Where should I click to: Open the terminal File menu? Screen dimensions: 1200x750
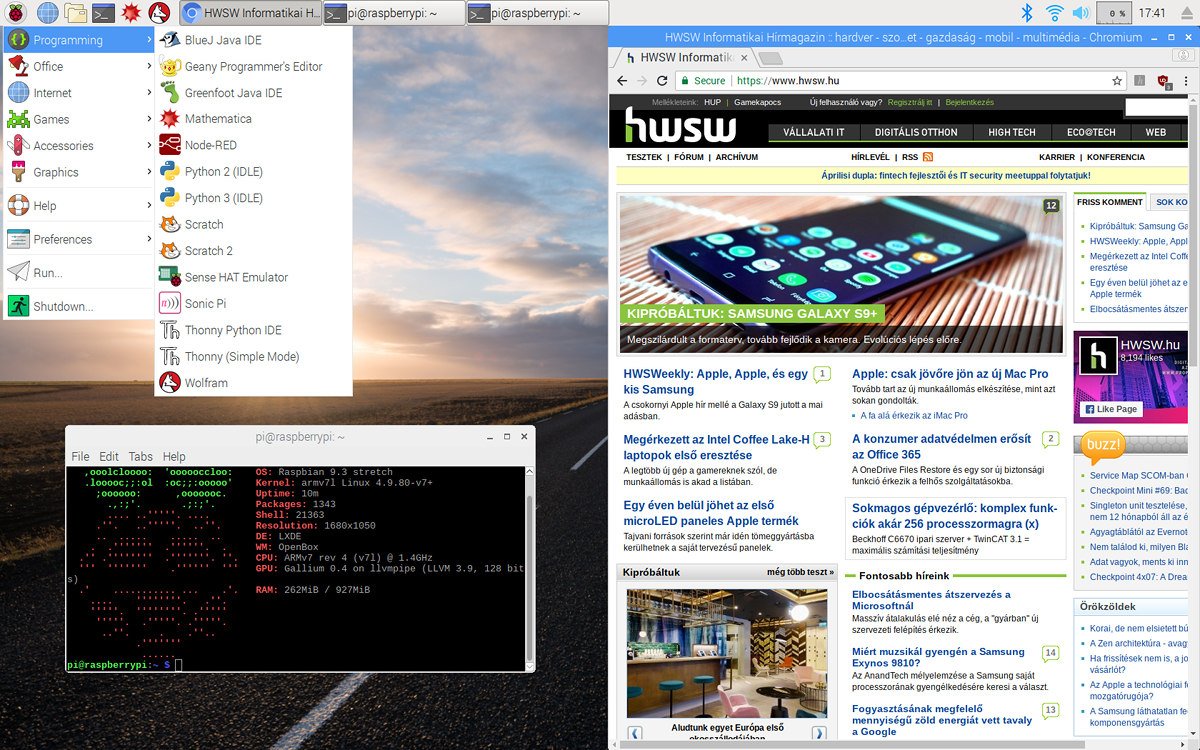point(80,456)
